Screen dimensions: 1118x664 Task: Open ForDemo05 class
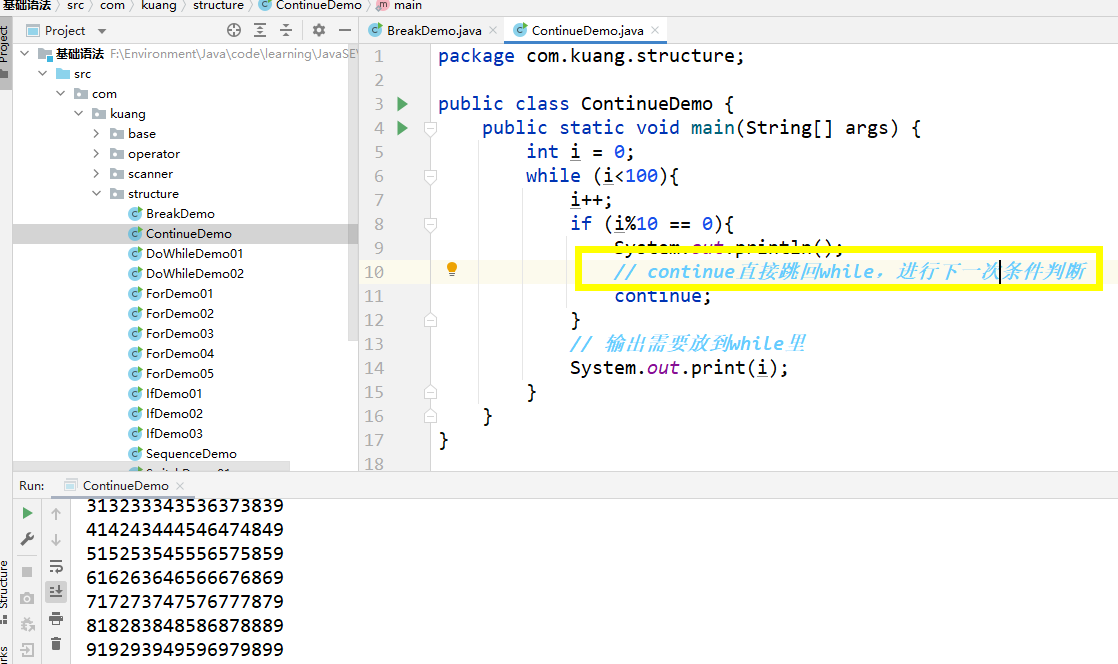click(x=179, y=373)
